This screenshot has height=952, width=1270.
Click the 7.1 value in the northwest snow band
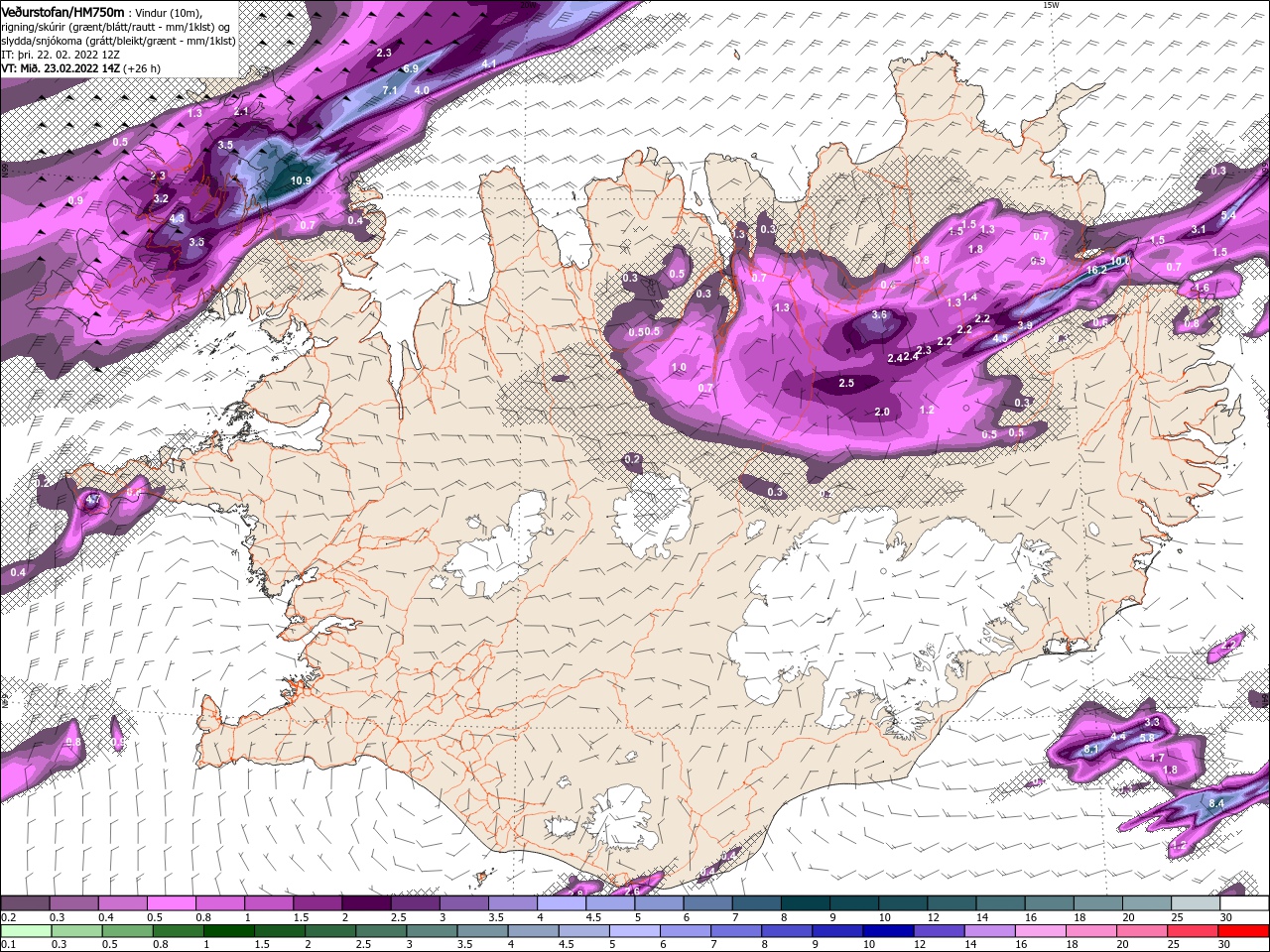pyautogui.click(x=390, y=90)
